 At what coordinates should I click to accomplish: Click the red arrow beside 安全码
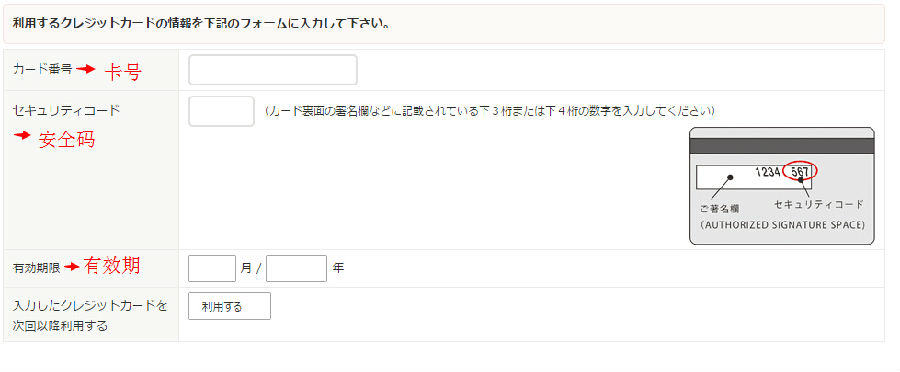pos(22,136)
